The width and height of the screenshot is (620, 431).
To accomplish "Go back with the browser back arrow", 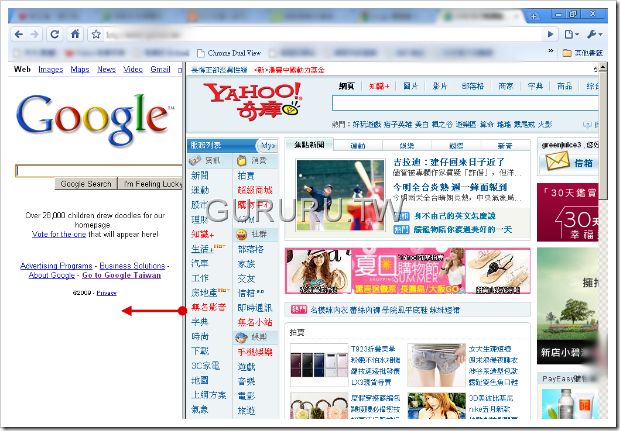I will 18,34.
